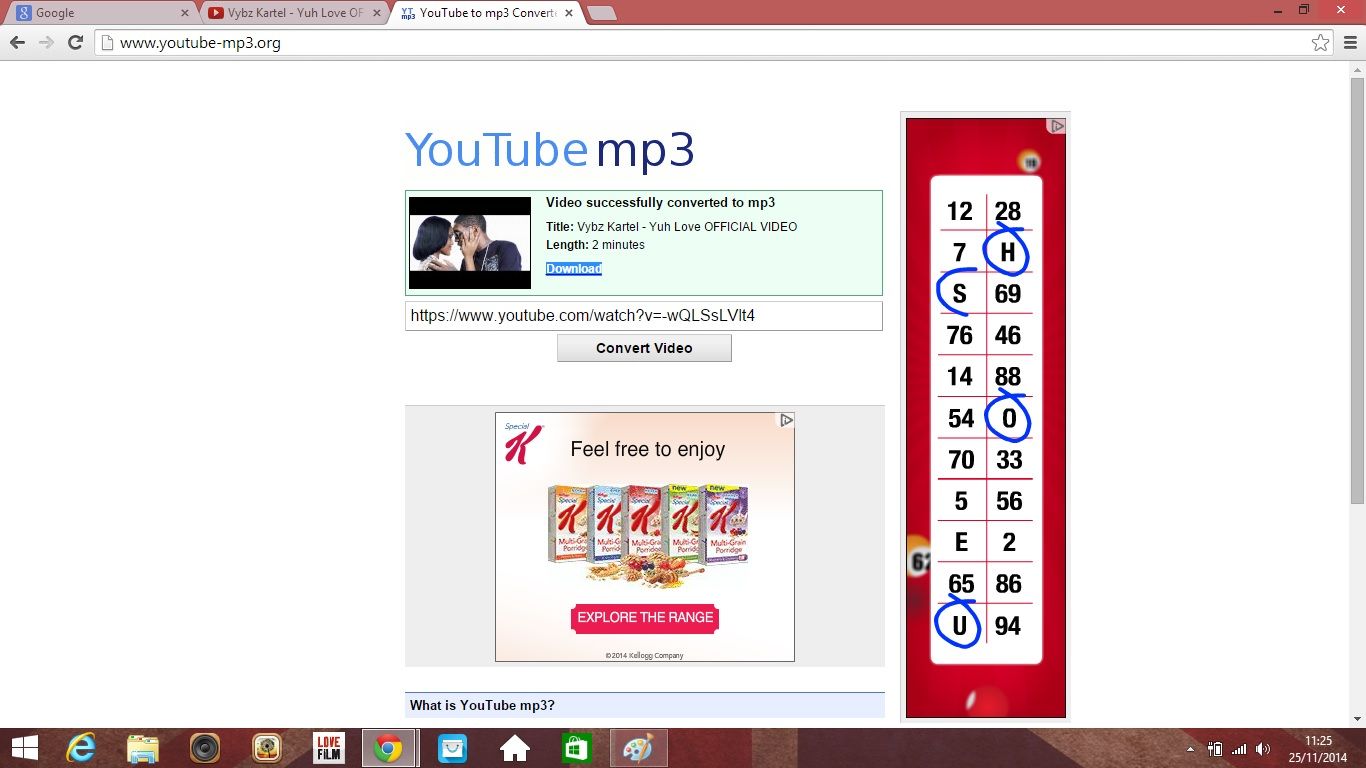Click the network signal icon in tray
This screenshot has height=768, width=1366.
tap(1240, 749)
